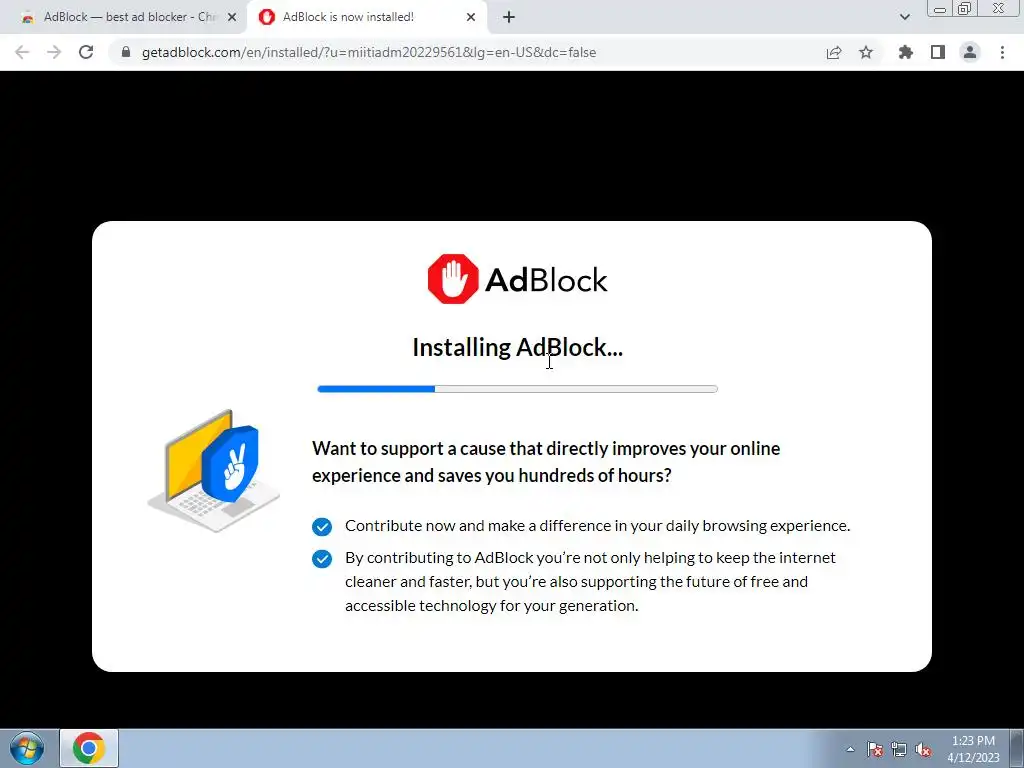View site security lock info

(x=126, y=52)
